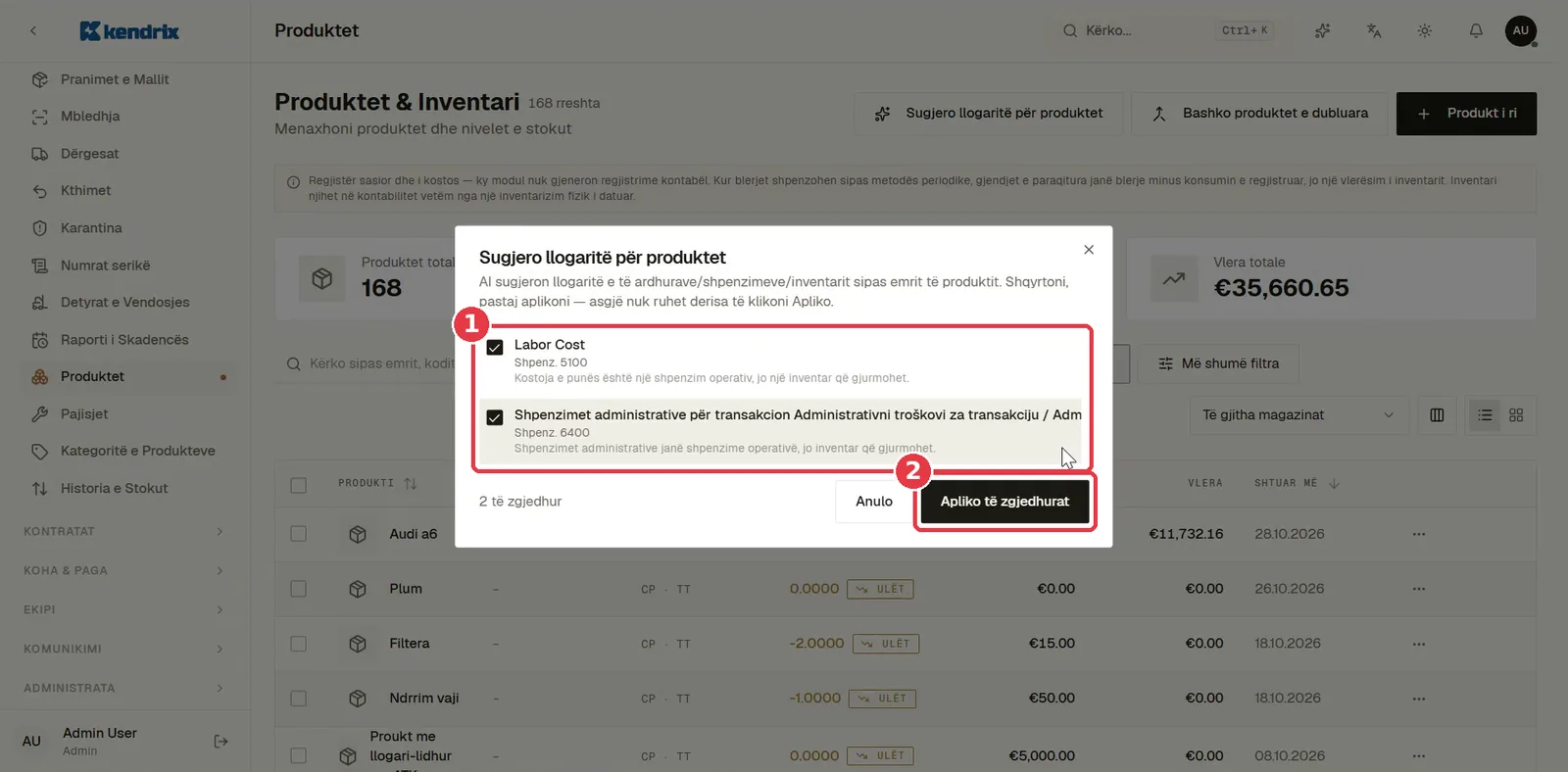Click logout icon next to Admin User
Image resolution: width=1568 pixels, height=772 pixels.
[220, 742]
